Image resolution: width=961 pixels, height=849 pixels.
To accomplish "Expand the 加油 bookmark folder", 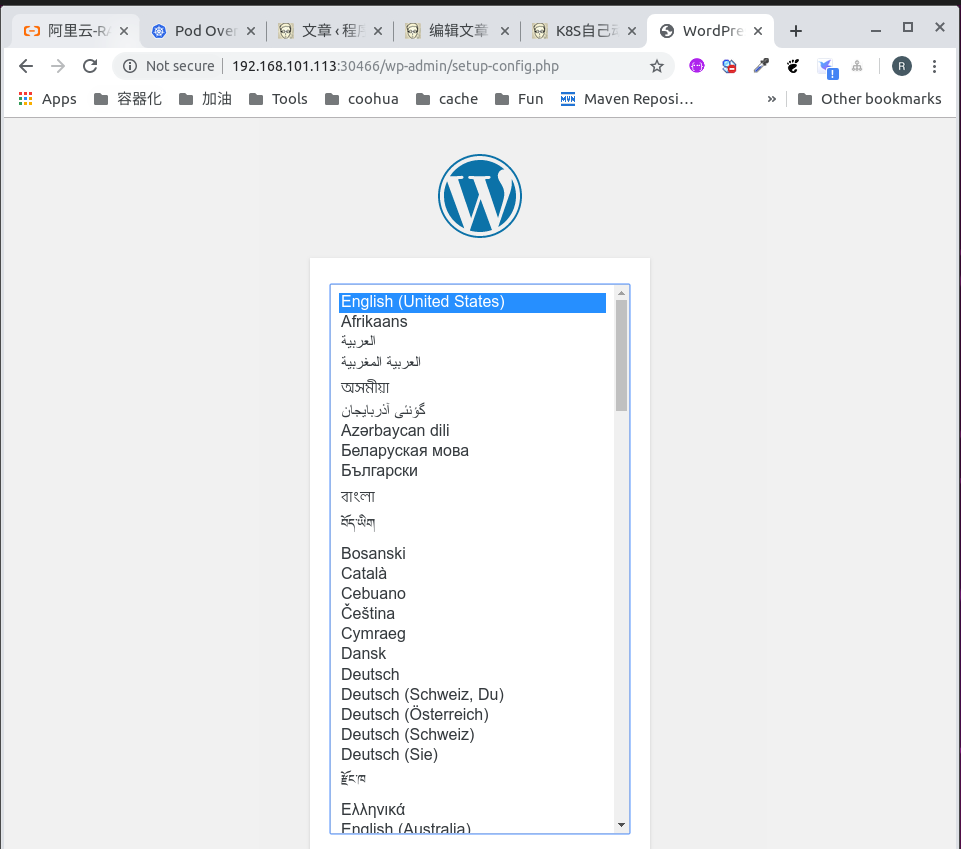I will (x=205, y=99).
